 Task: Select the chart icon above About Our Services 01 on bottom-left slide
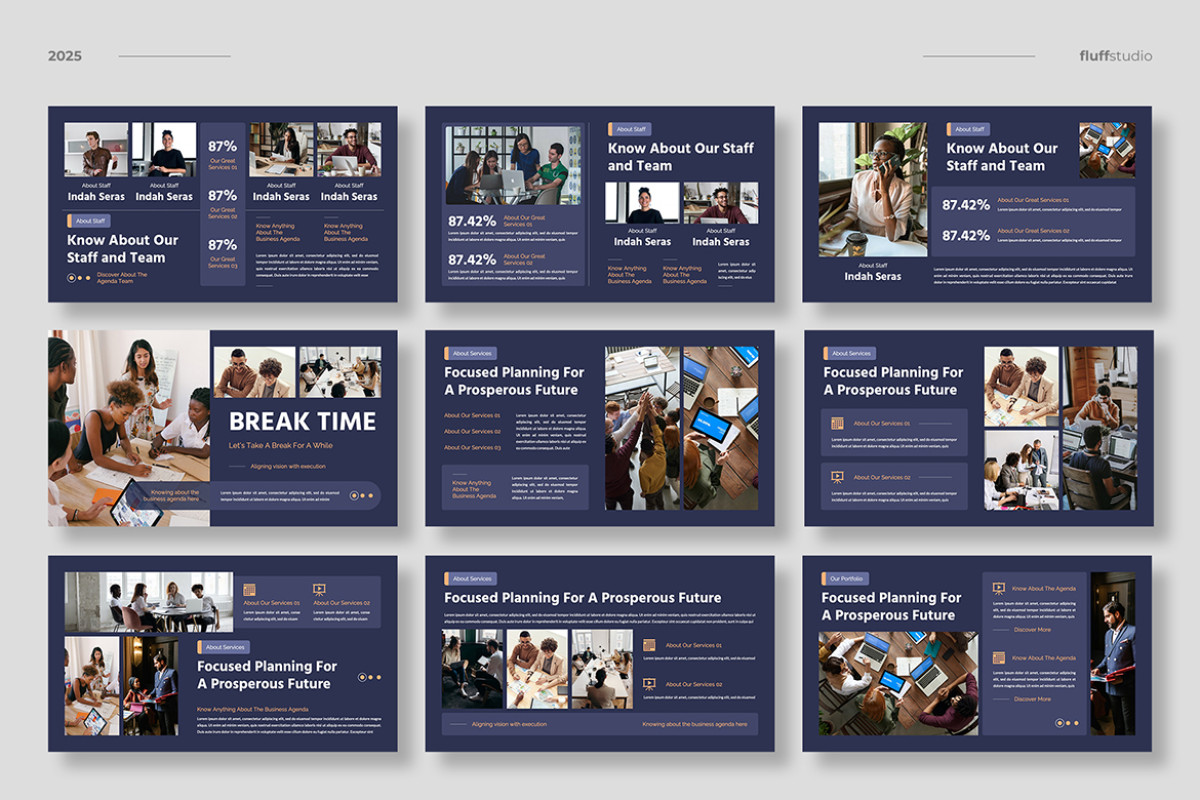(x=249, y=589)
